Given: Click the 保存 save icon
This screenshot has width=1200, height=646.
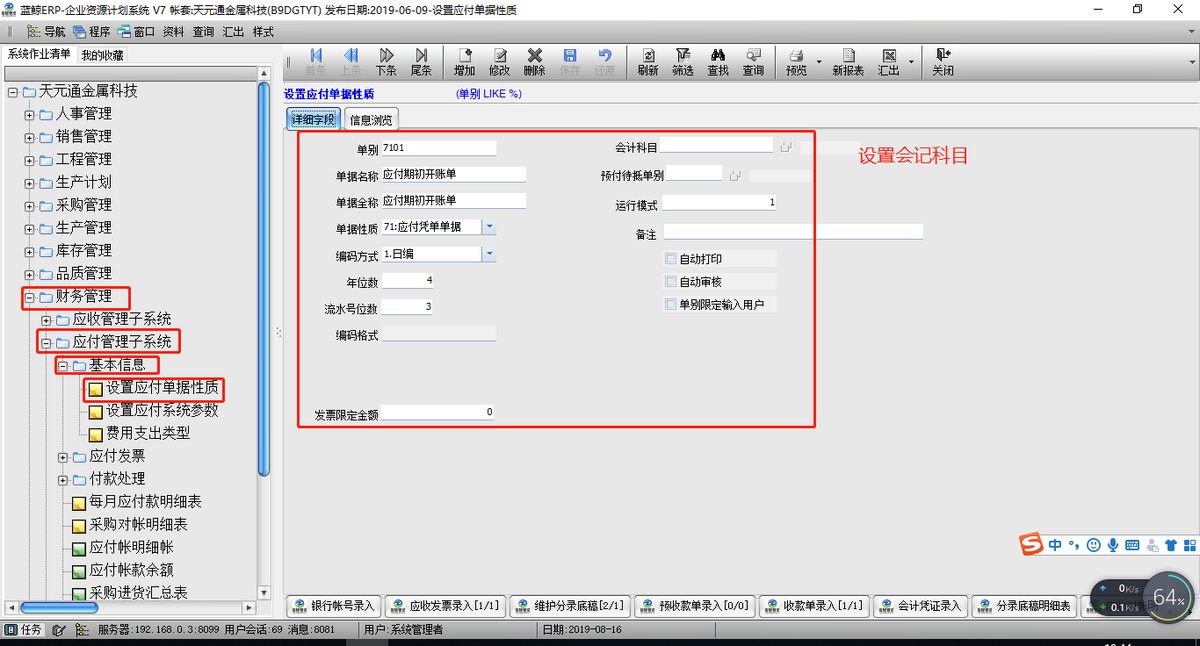Looking at the screenshot, I should [x=570, y=62].
